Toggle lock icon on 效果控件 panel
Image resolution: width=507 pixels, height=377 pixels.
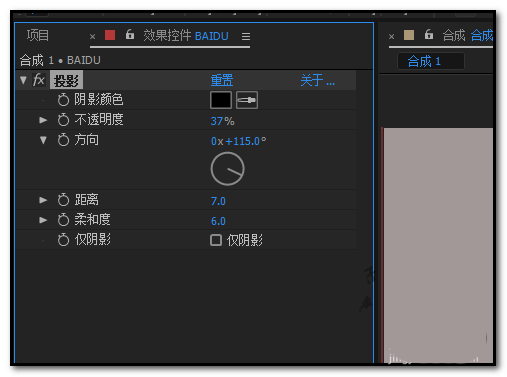tap(130, 34)
